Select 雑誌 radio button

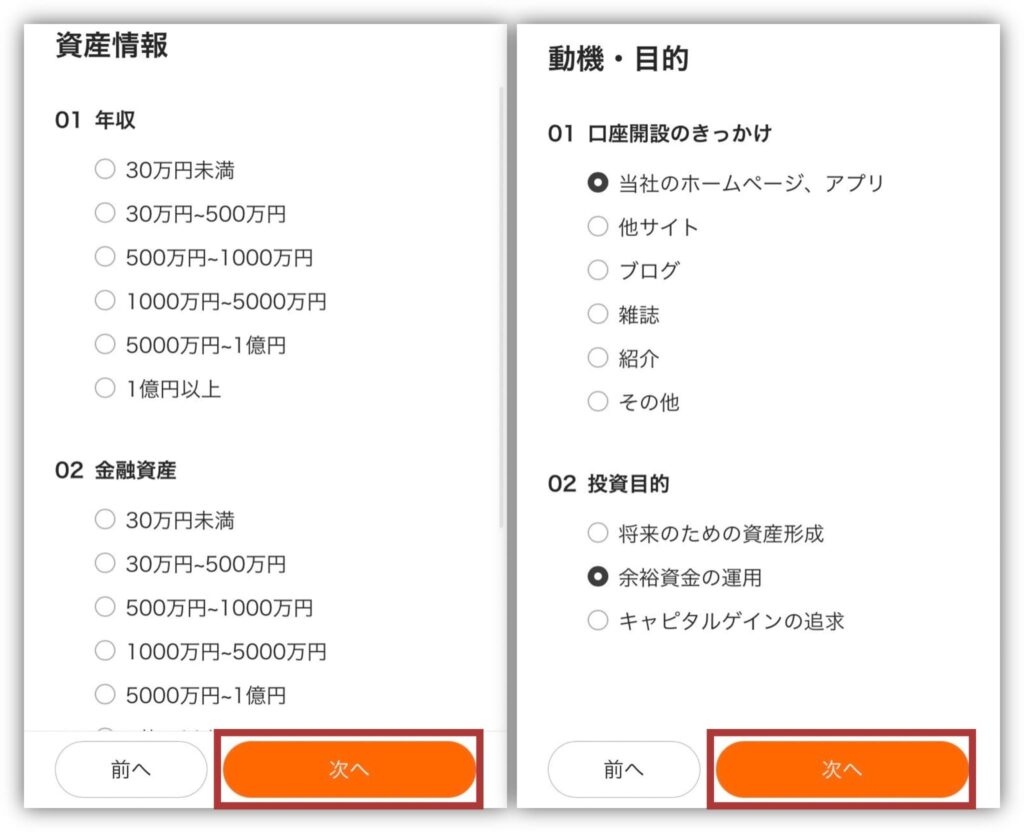(598, 314)
